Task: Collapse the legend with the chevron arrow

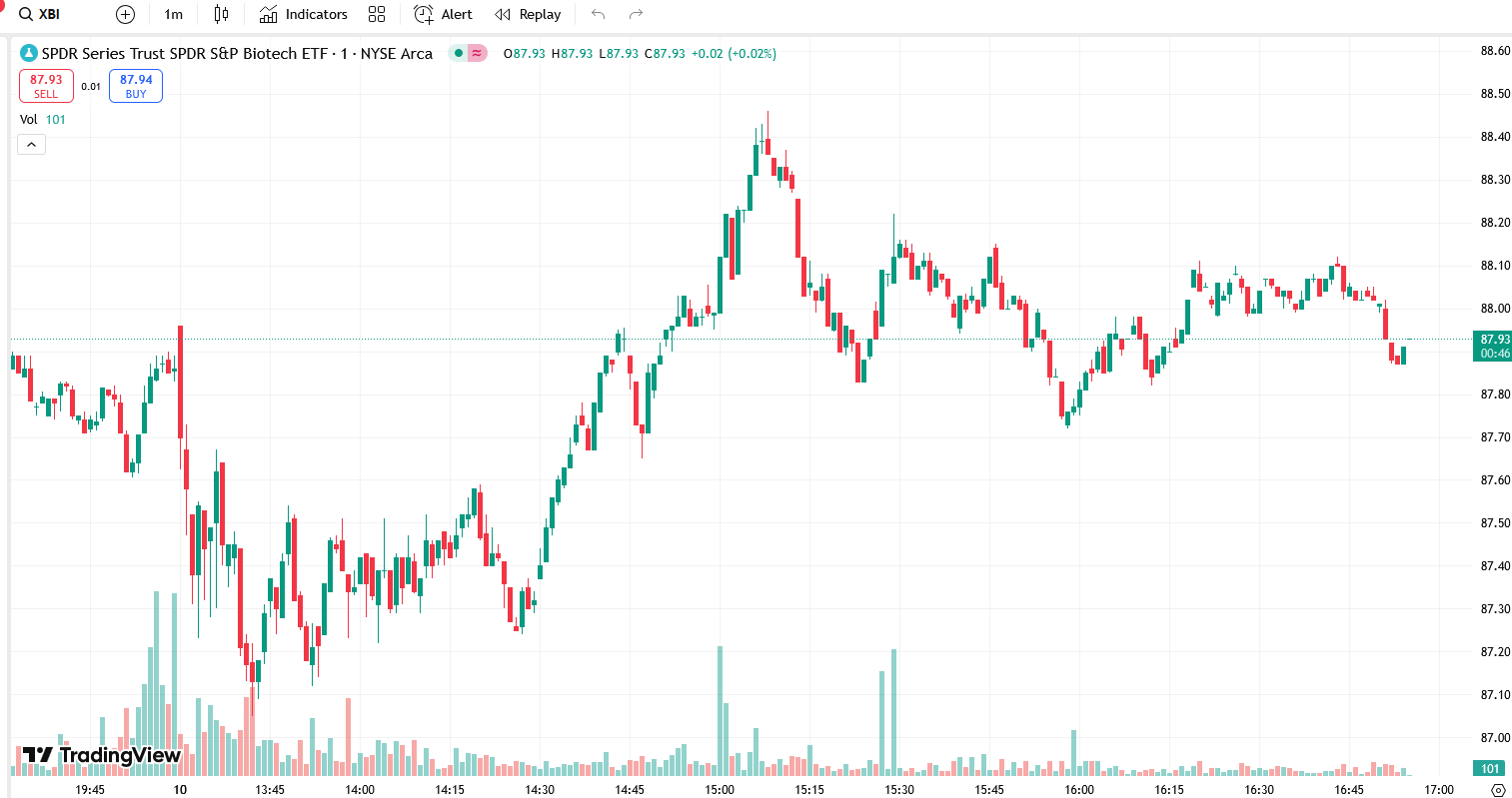Action: point(31,145)
